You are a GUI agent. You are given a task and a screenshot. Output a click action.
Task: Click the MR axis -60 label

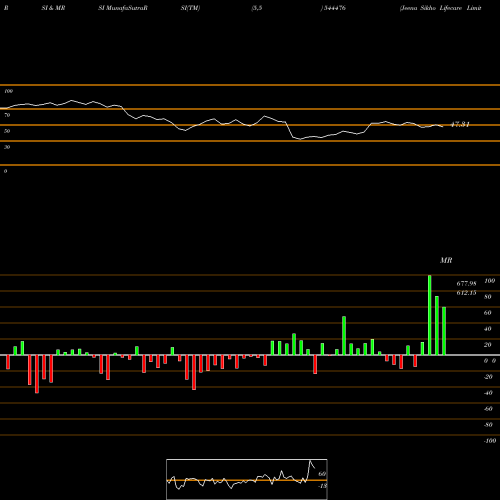coord(488,409)
